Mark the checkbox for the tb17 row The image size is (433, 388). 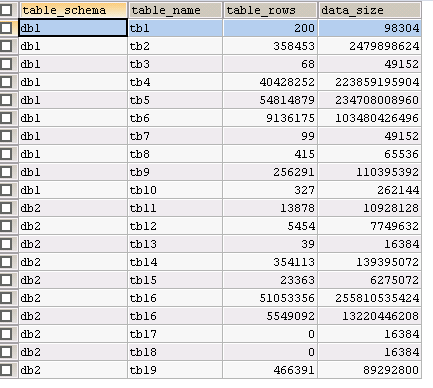[6, 334]
